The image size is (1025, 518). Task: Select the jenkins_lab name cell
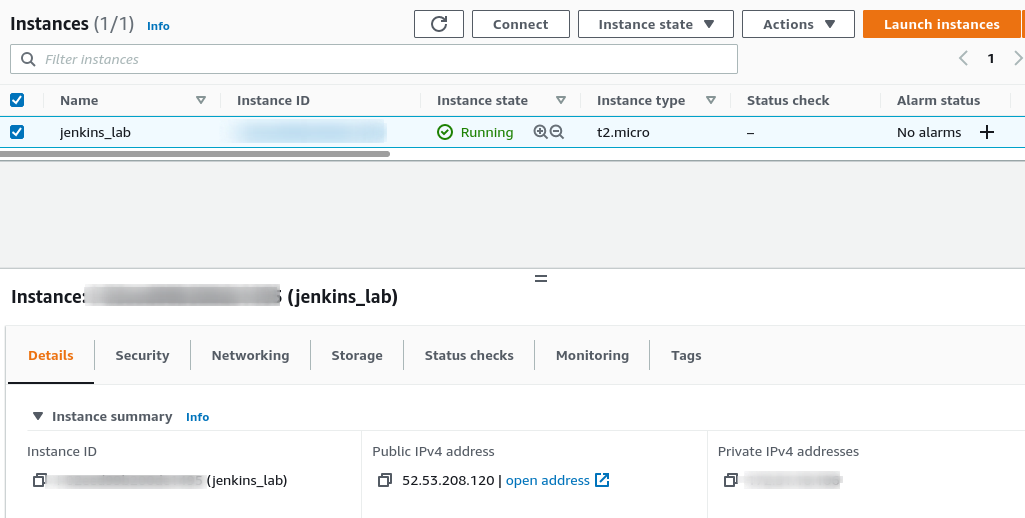95,132
